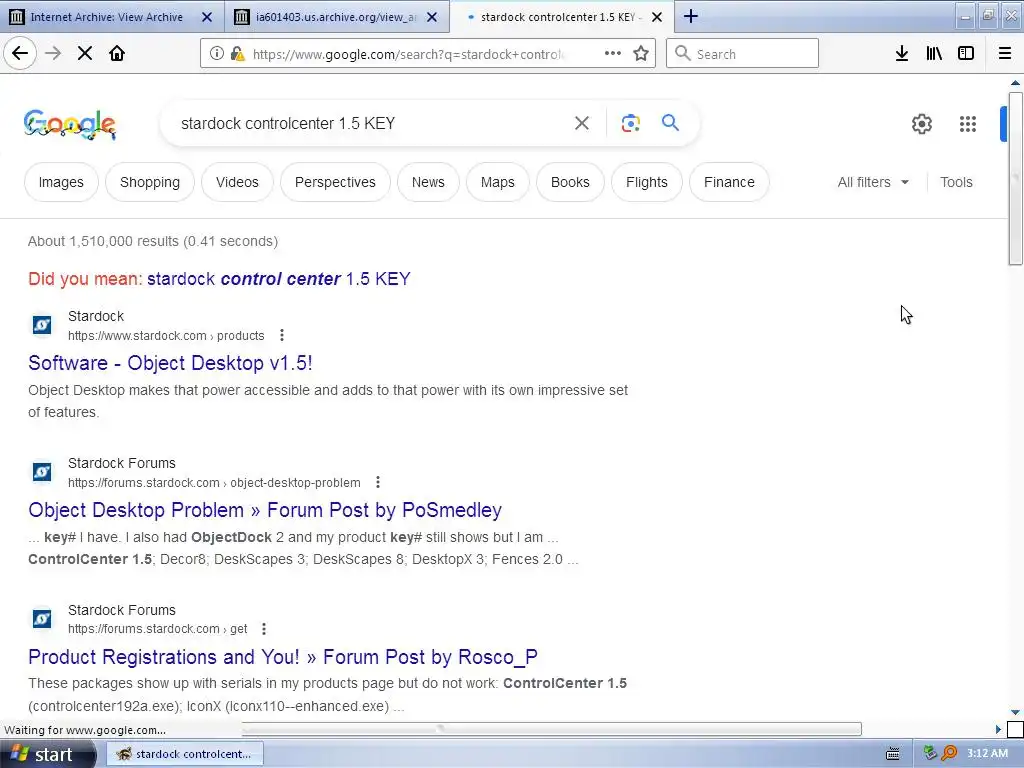1024x768 pixels.
Task: Filter results by Shopping
Action: (150, 182)
